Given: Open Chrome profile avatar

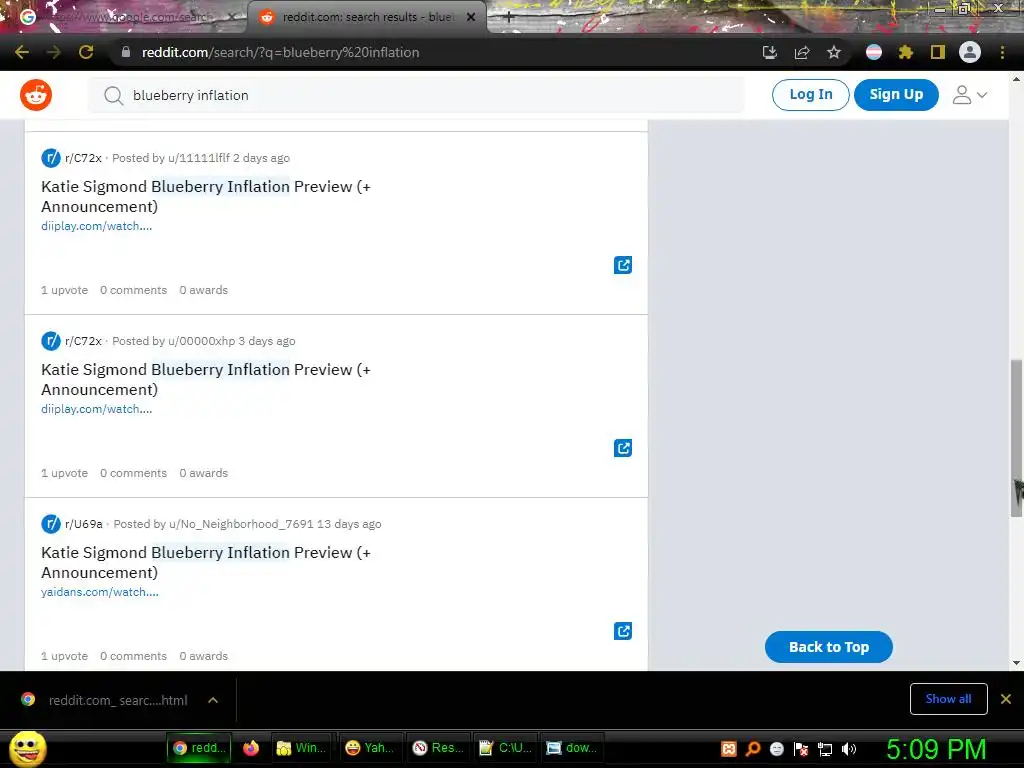Looking at the screenshot, I should 970,52.
